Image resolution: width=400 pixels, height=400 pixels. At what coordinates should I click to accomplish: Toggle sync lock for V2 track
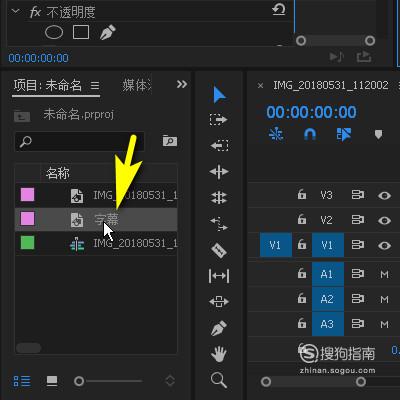click(358, 220)
